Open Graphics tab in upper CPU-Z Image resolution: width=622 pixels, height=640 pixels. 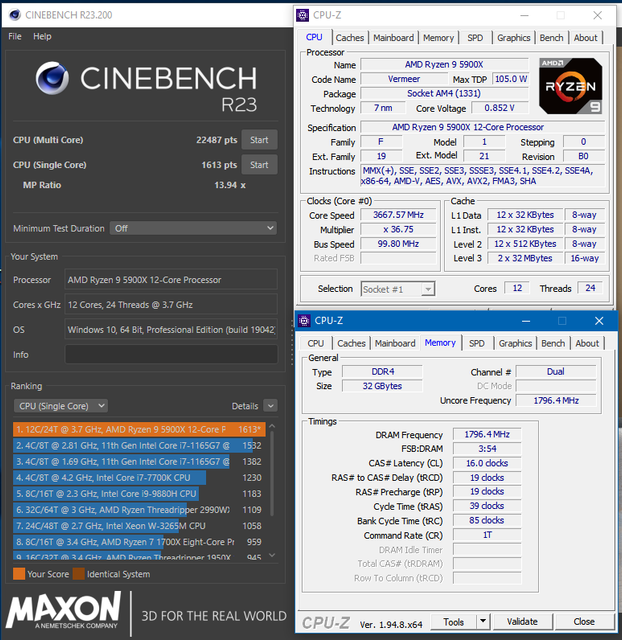513,38
